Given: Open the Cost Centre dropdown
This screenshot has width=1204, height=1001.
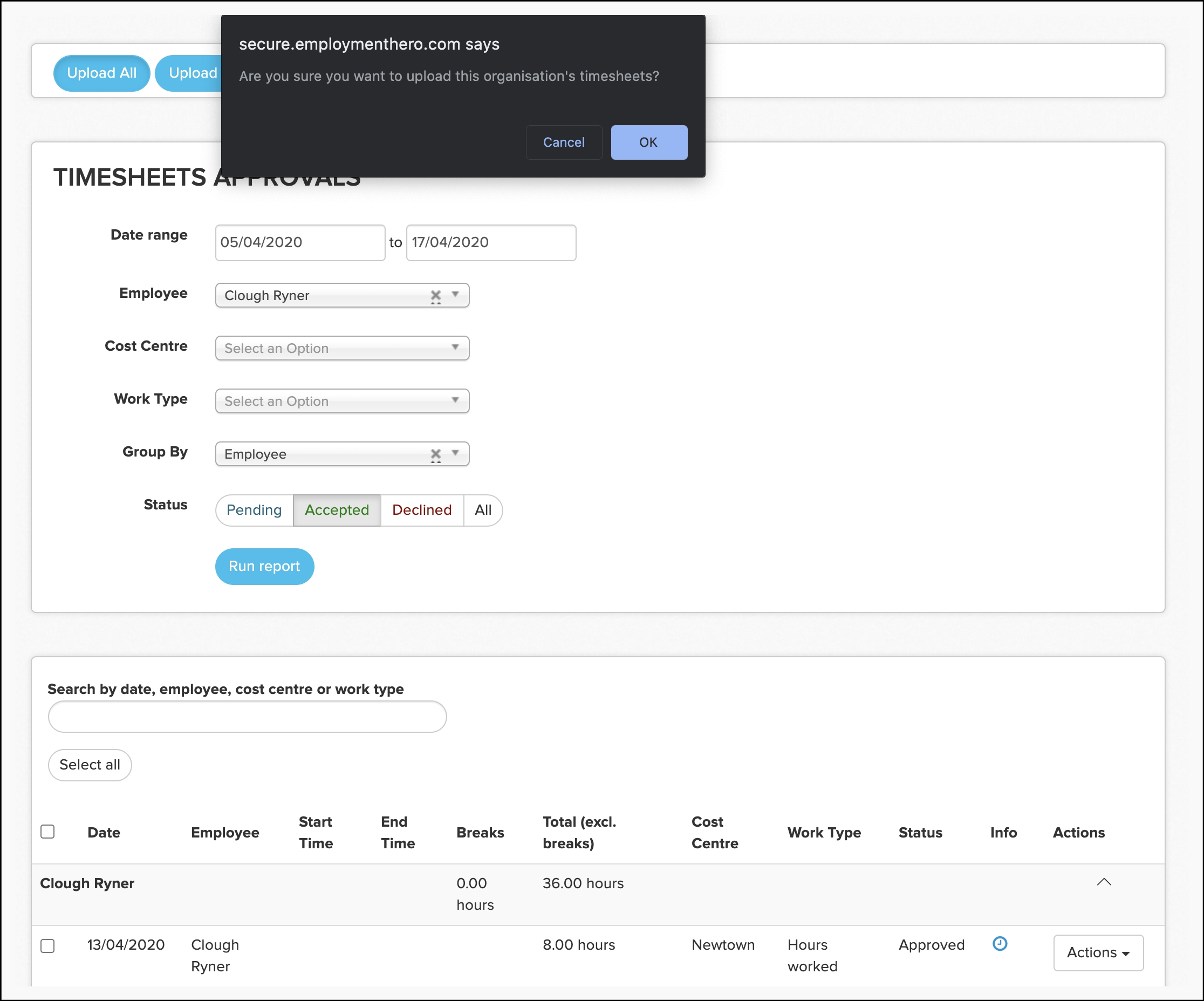Looking at the screenshot, I should (341, 348).
